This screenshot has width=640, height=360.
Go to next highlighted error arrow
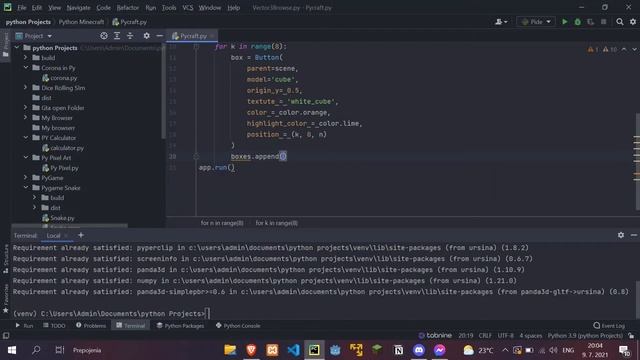coord(634,49)
